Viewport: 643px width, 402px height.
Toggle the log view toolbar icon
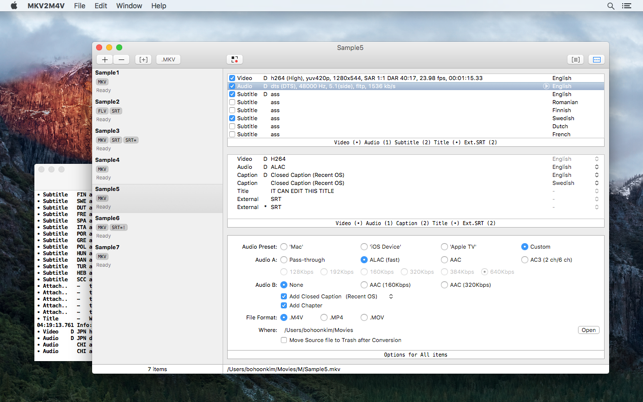coord(576,59)
